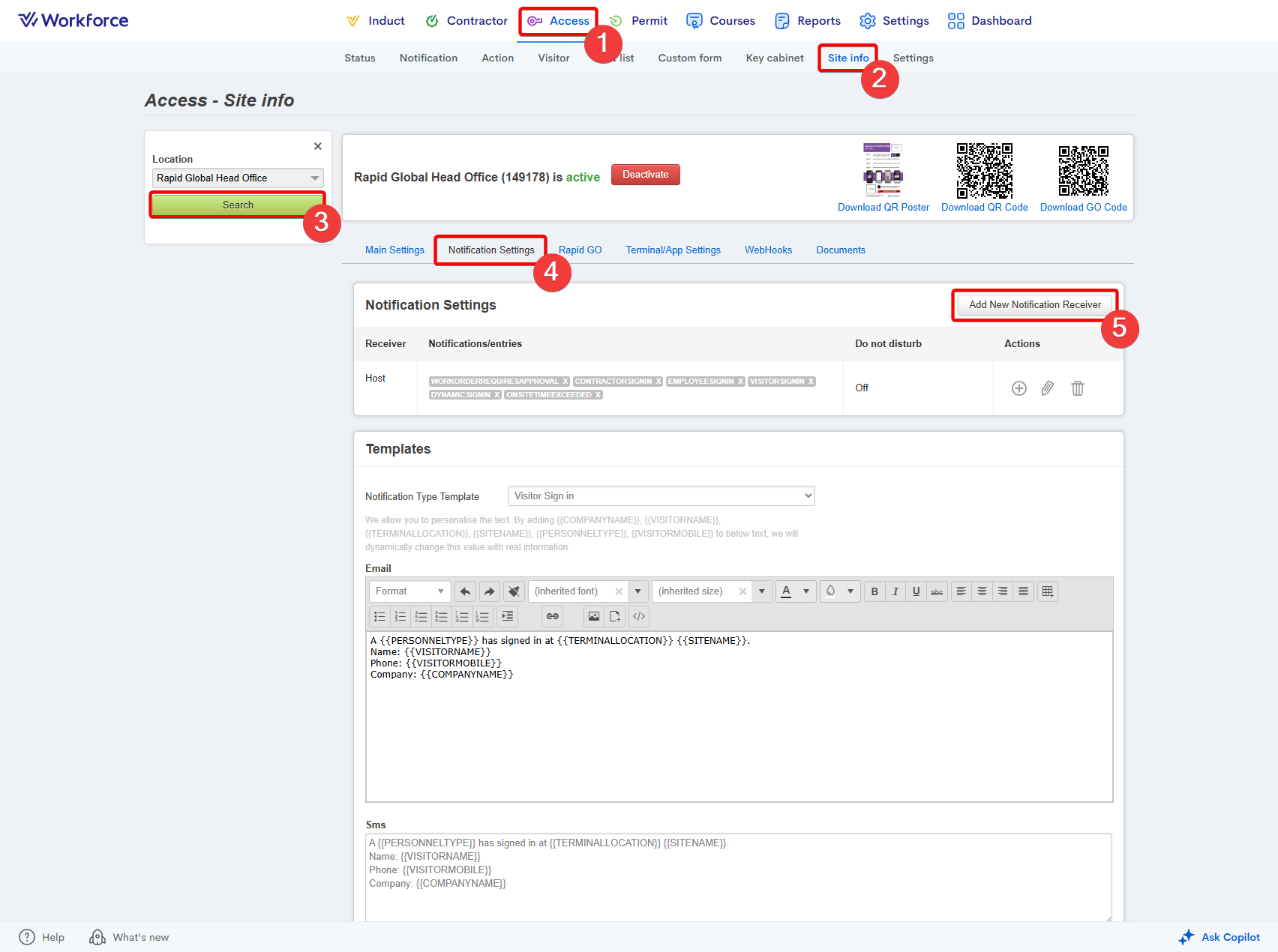The image size is (1278, 952).
Task: Insert hyperlink using the link icon
Action: click(x=553, y=616)
